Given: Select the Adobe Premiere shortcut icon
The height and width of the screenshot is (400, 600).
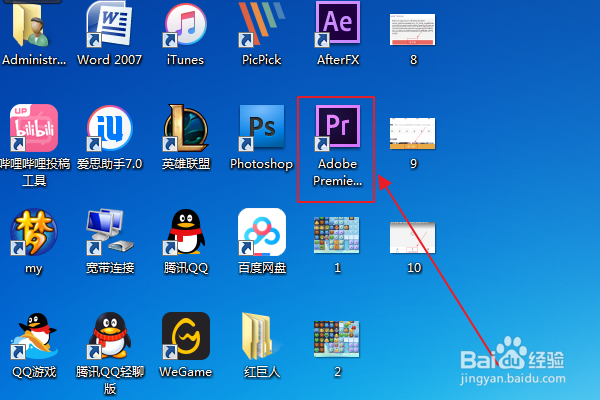Looking at the screenshot, I should pyautogui.click(x=338, y=128).
